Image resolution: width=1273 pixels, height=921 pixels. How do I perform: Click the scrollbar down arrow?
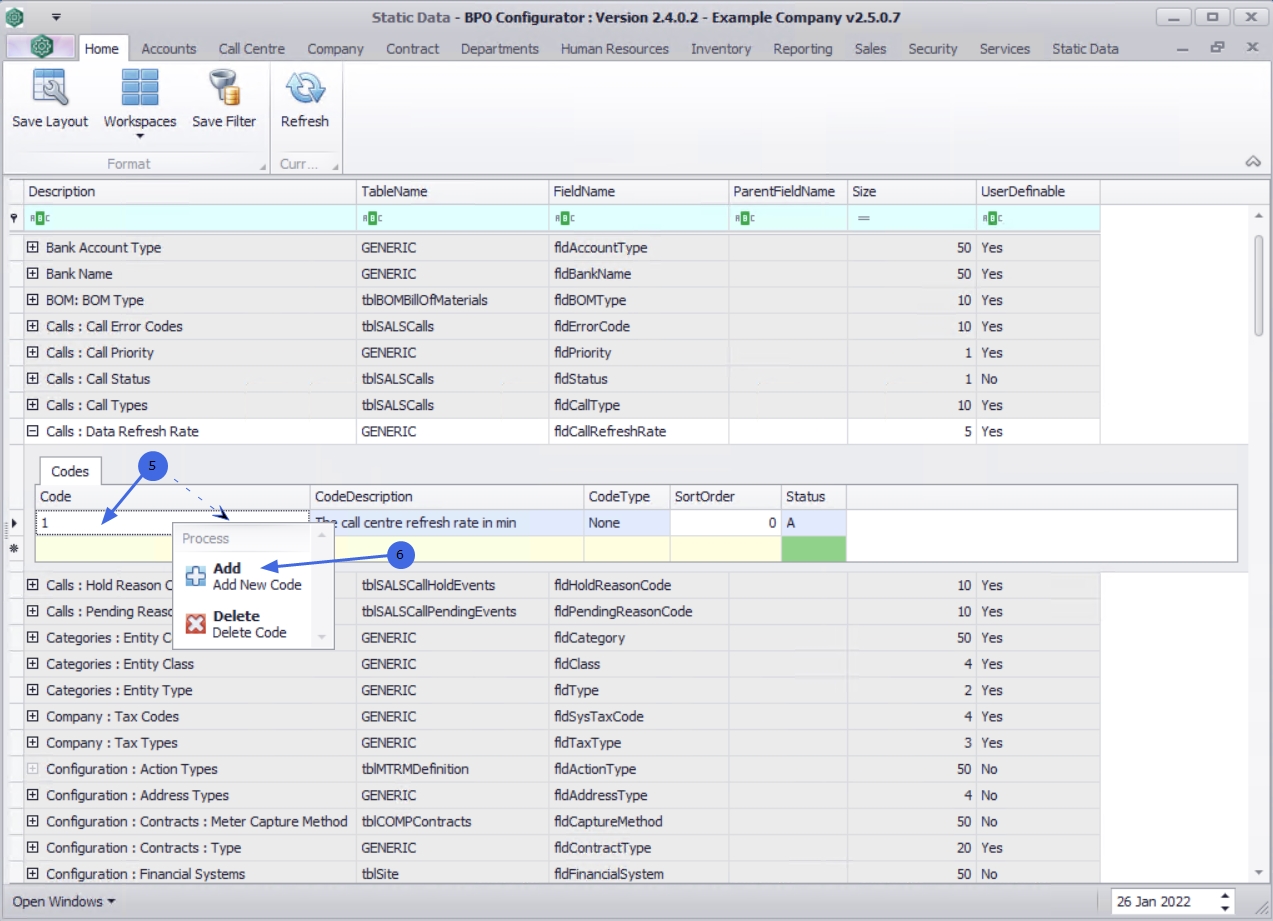[1259, 874]
